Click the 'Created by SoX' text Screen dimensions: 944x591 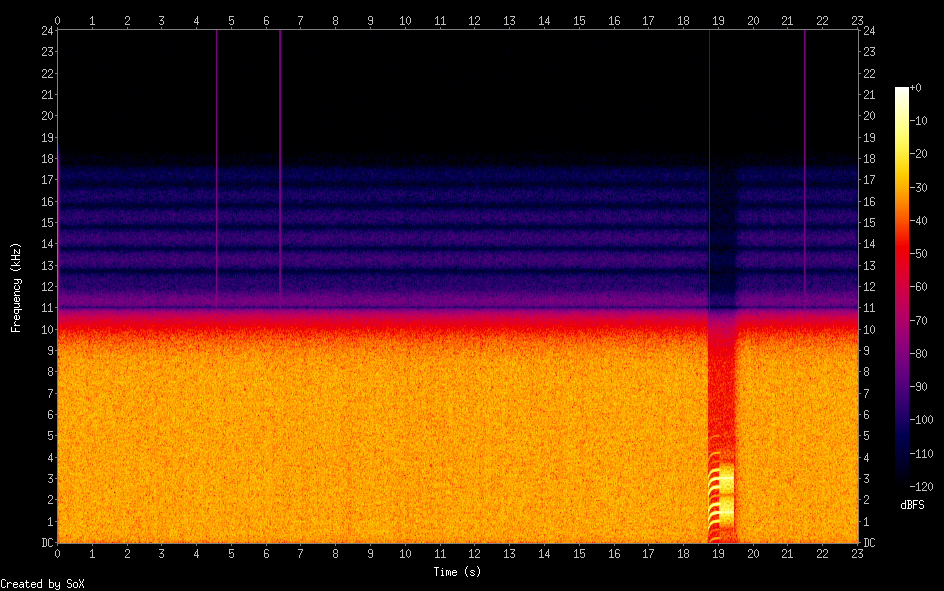42,583
